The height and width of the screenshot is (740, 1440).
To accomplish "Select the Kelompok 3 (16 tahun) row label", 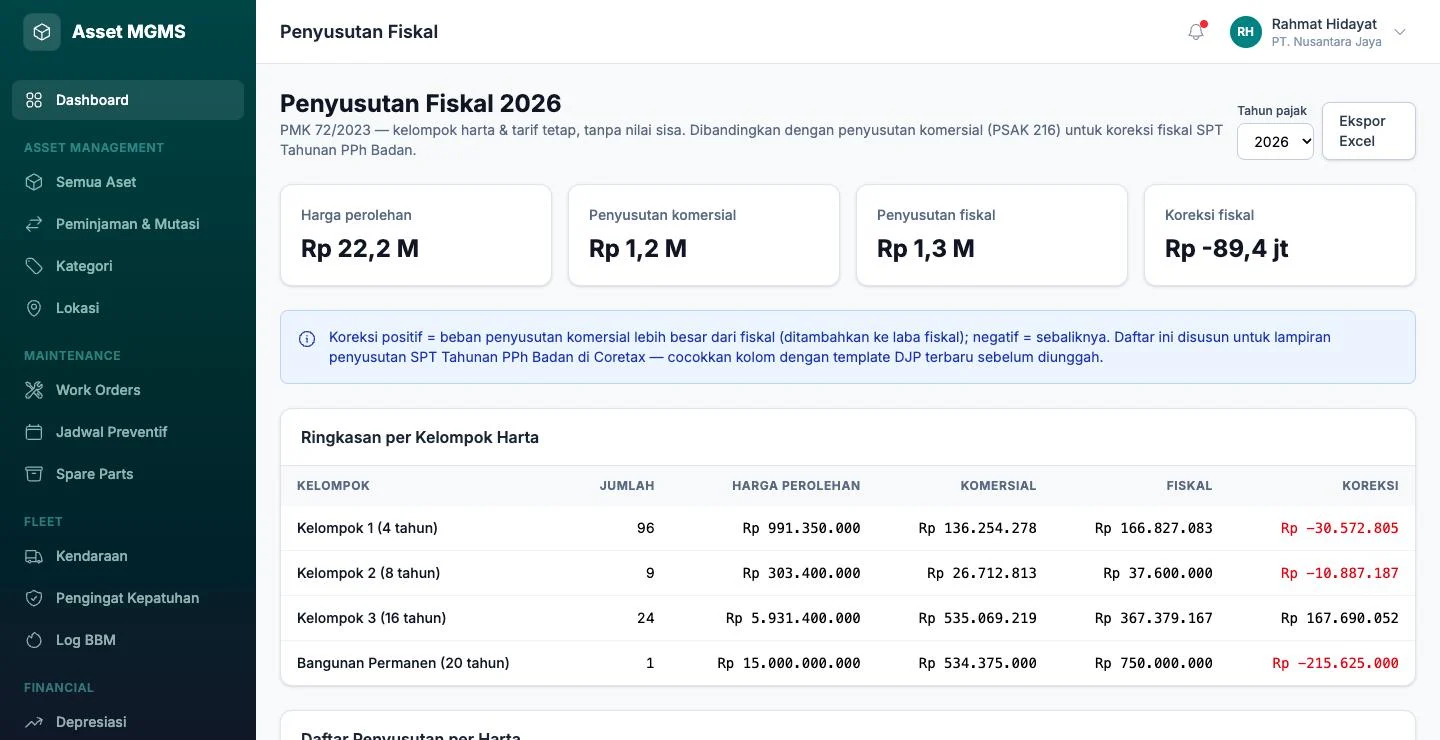I will (x=371, y=618).
